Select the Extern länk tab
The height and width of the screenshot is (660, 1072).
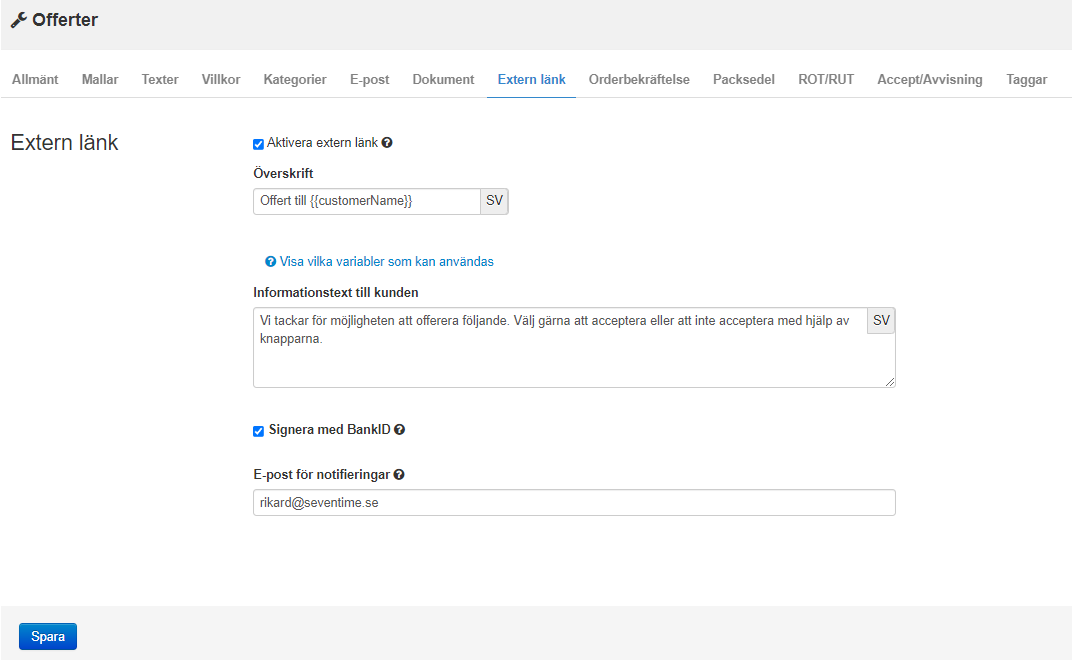click(531, 79)
